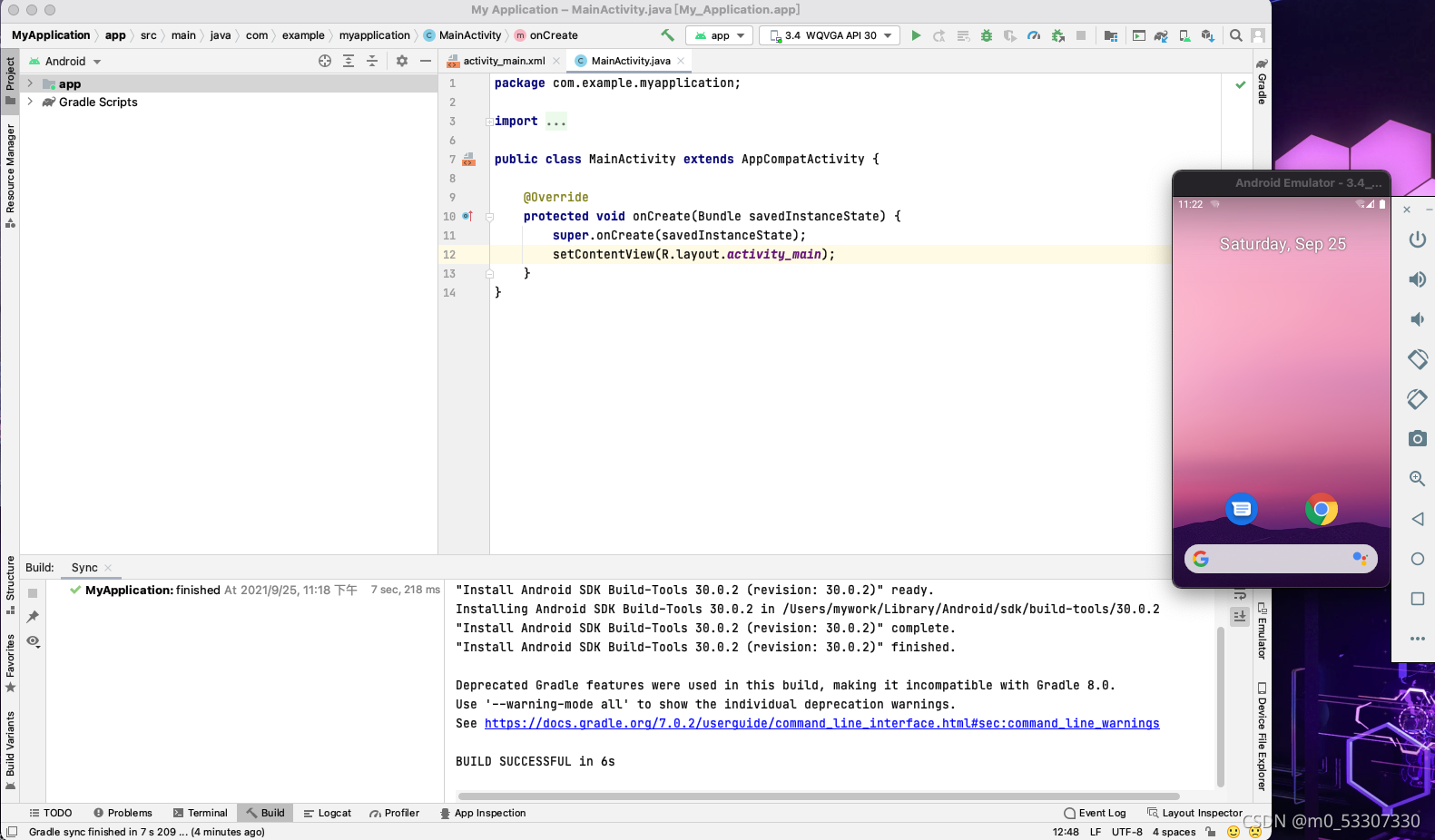Open Project Structure folder icon
1435x840 pixels.
[x=1110, y=35]
